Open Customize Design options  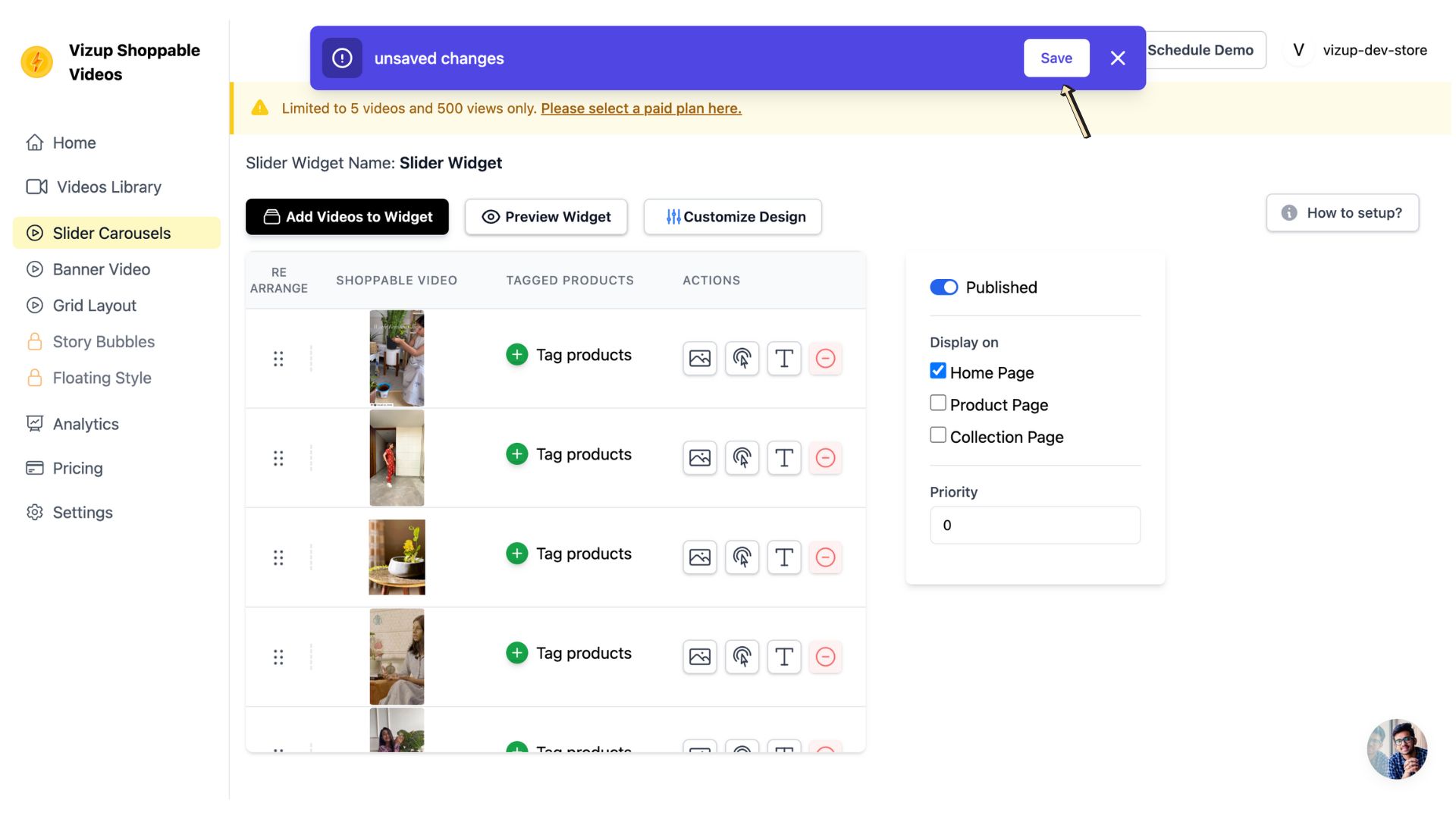click(732, 217)
